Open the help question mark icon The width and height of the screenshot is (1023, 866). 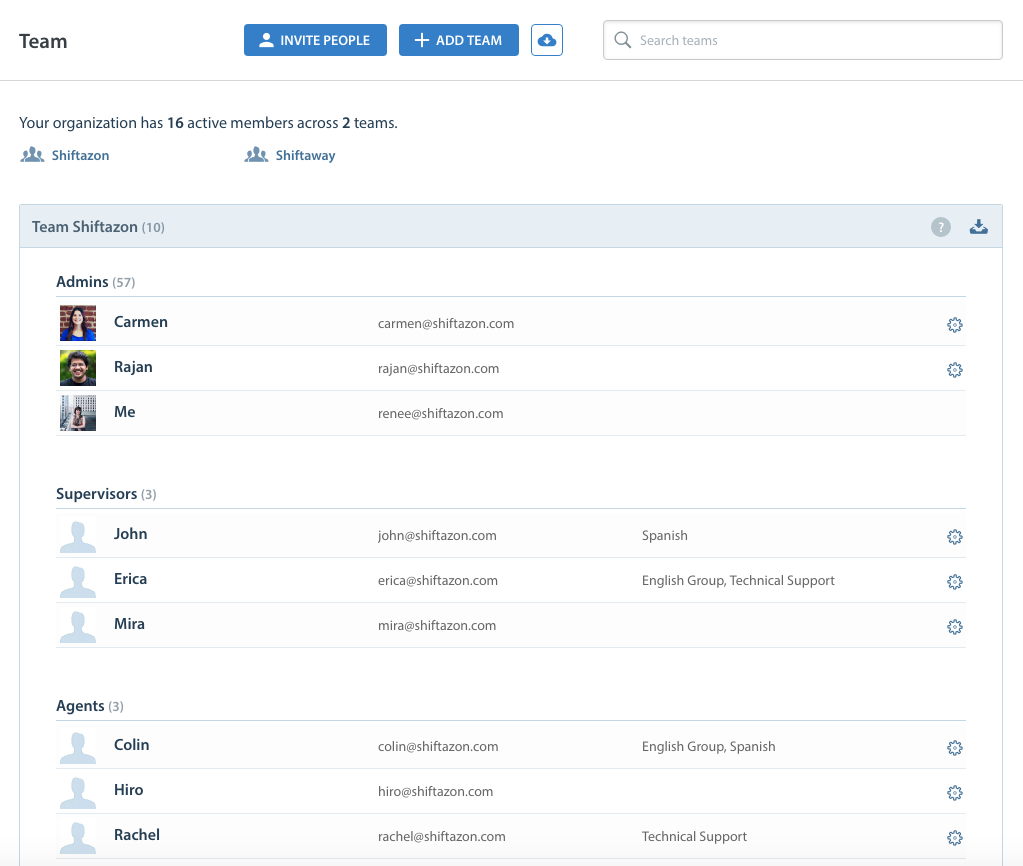point(940,227)
